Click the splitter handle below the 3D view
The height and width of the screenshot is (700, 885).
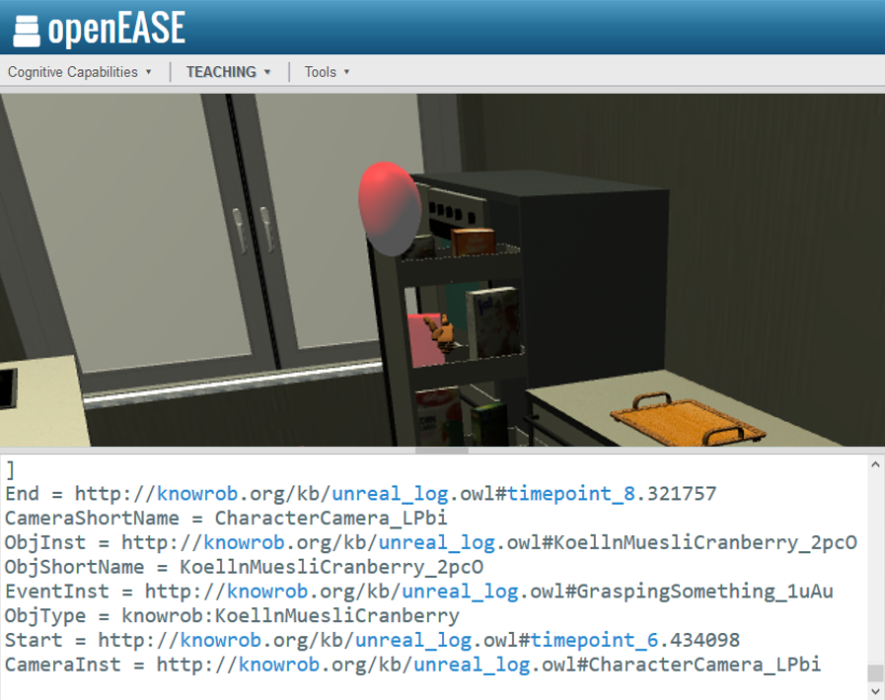[x=441, y=450]
